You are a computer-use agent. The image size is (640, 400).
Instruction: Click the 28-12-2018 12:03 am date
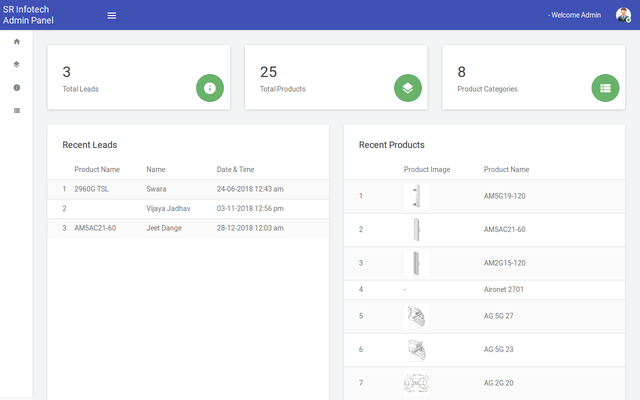(250, 228)
